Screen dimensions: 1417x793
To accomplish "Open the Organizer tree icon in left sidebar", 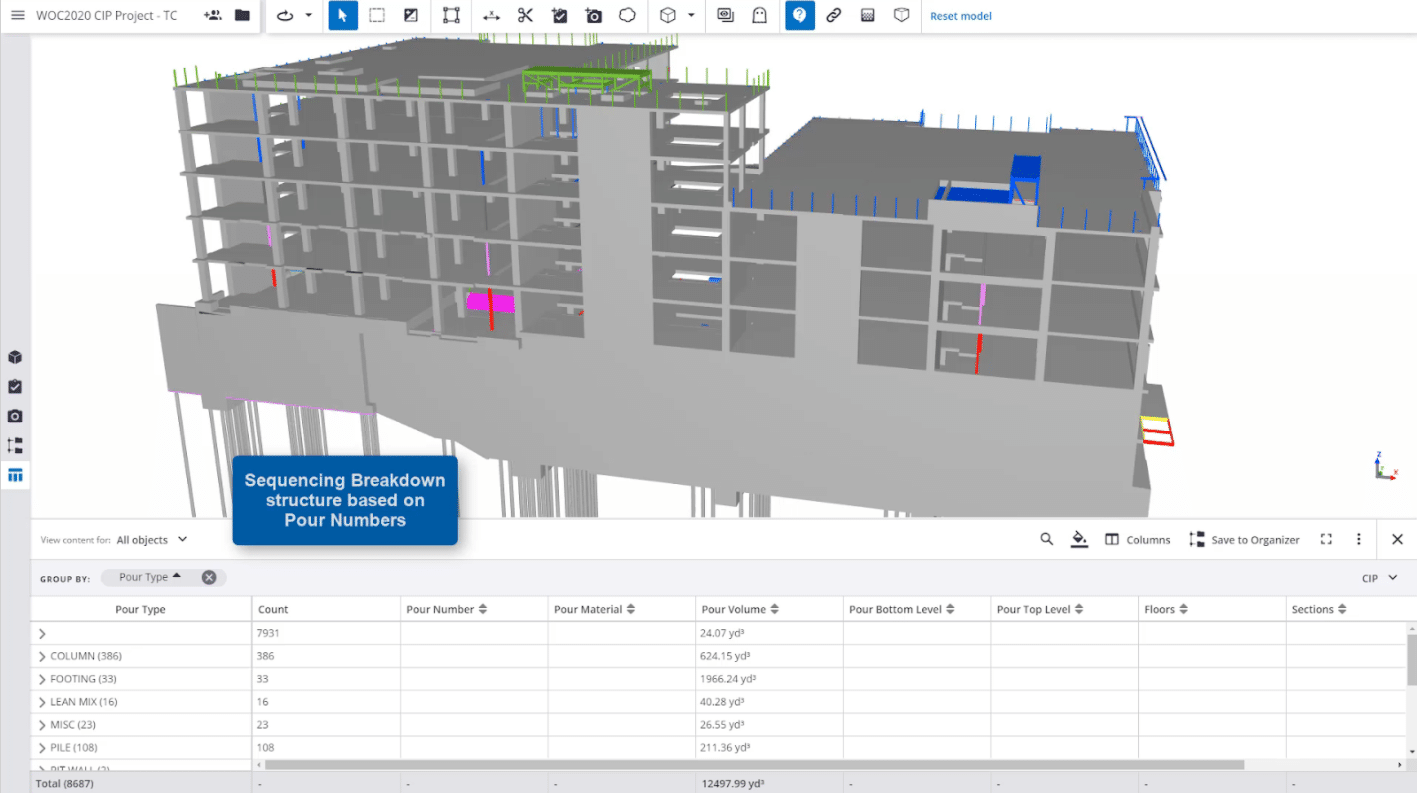I will 14,445.
